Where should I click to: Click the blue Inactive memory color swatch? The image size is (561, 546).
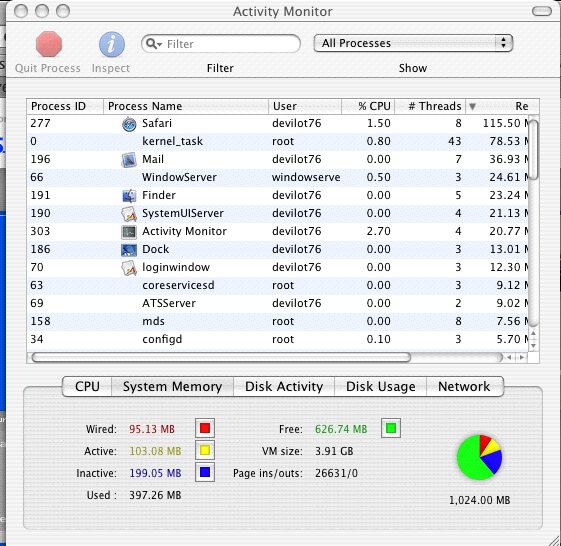click(x=205, y=472)
